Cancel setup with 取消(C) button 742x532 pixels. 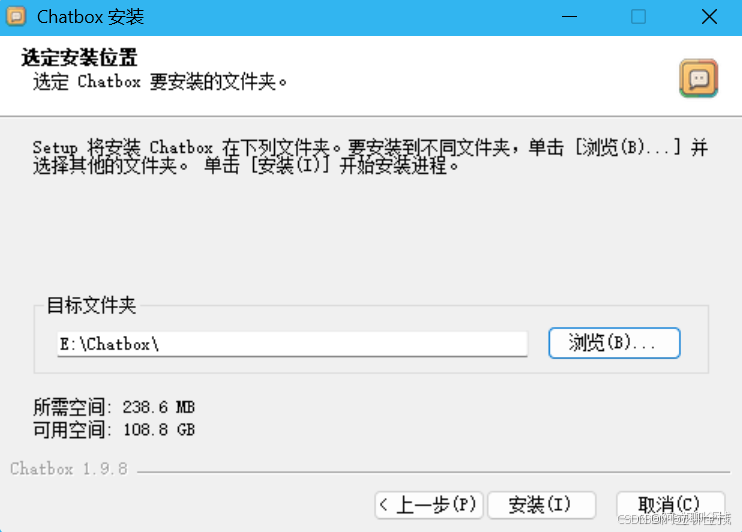670,505
